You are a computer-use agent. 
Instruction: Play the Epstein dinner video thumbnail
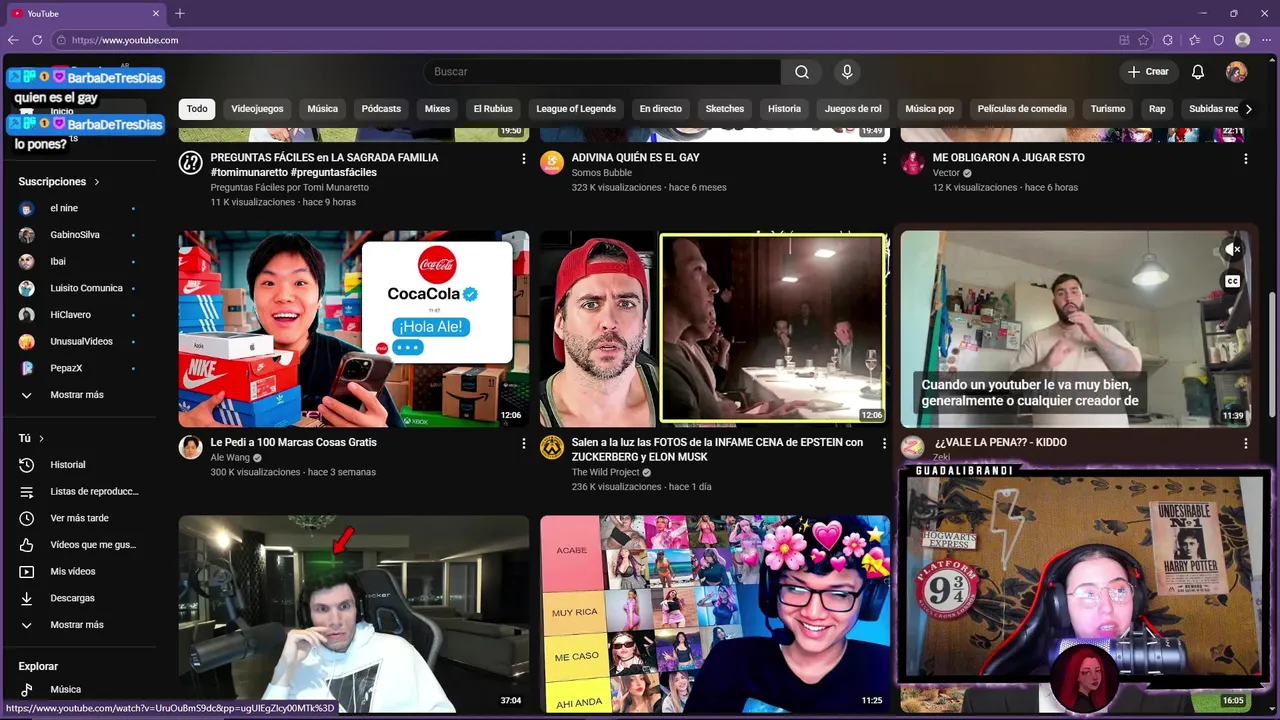(x=715, y=329)
